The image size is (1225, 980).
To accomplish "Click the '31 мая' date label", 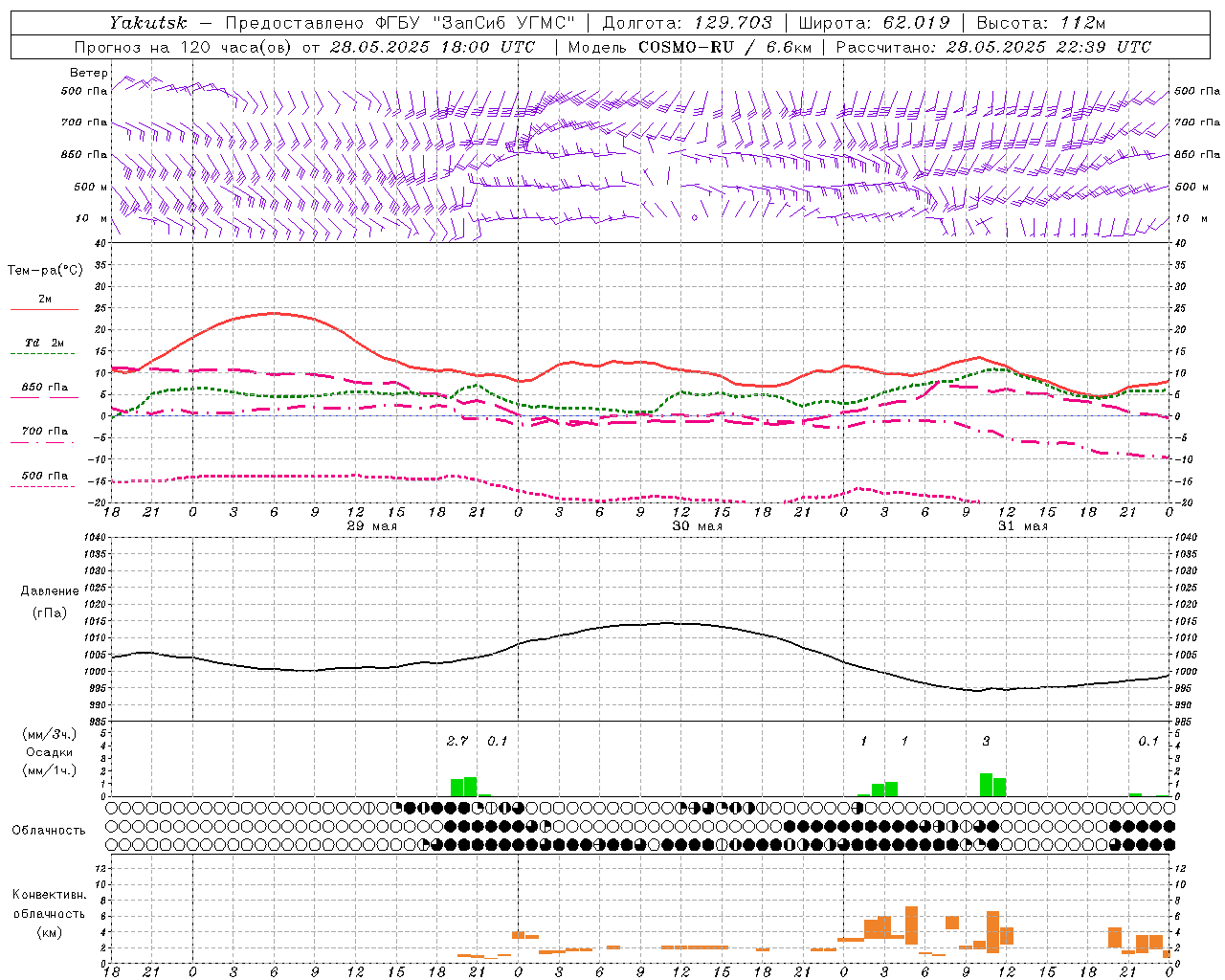I will 1023,526.
